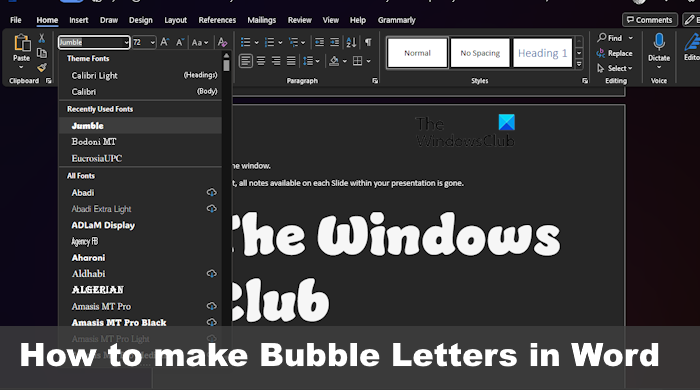Screen dimensions: 700x390
Task: Open the Change Case Aa dropdown
Action: [x=200, y=42]
